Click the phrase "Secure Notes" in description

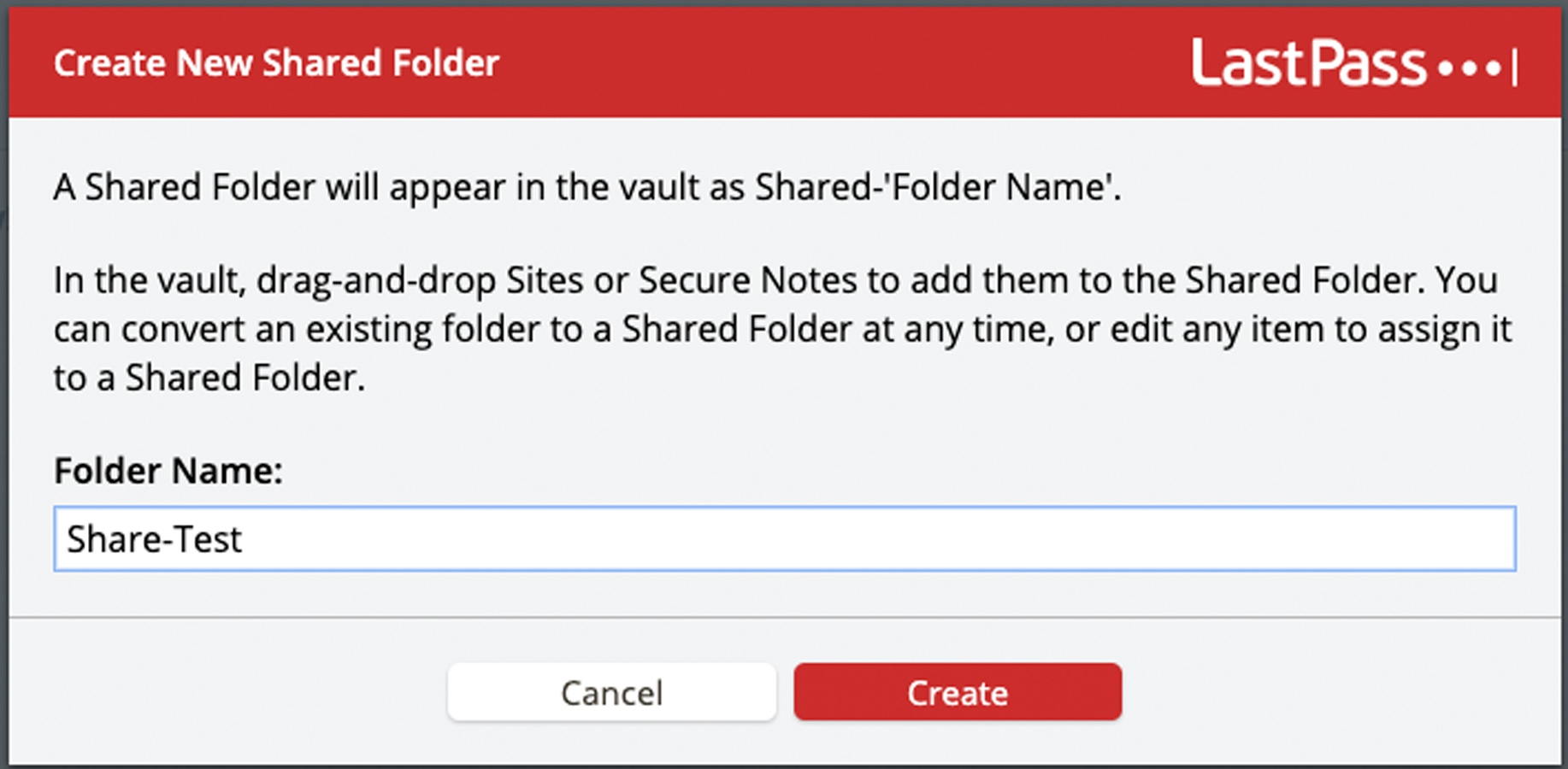pos(748,280)
